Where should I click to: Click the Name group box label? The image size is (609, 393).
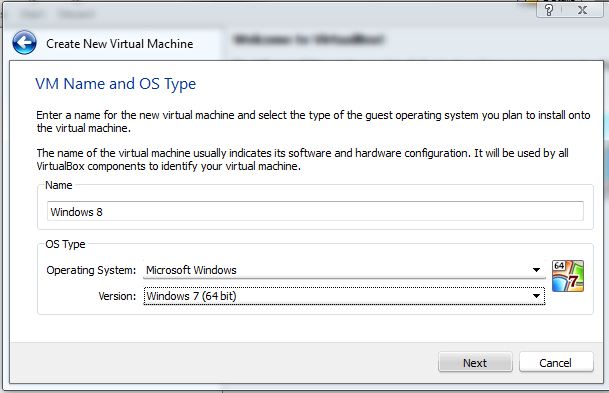pos(59,185)
